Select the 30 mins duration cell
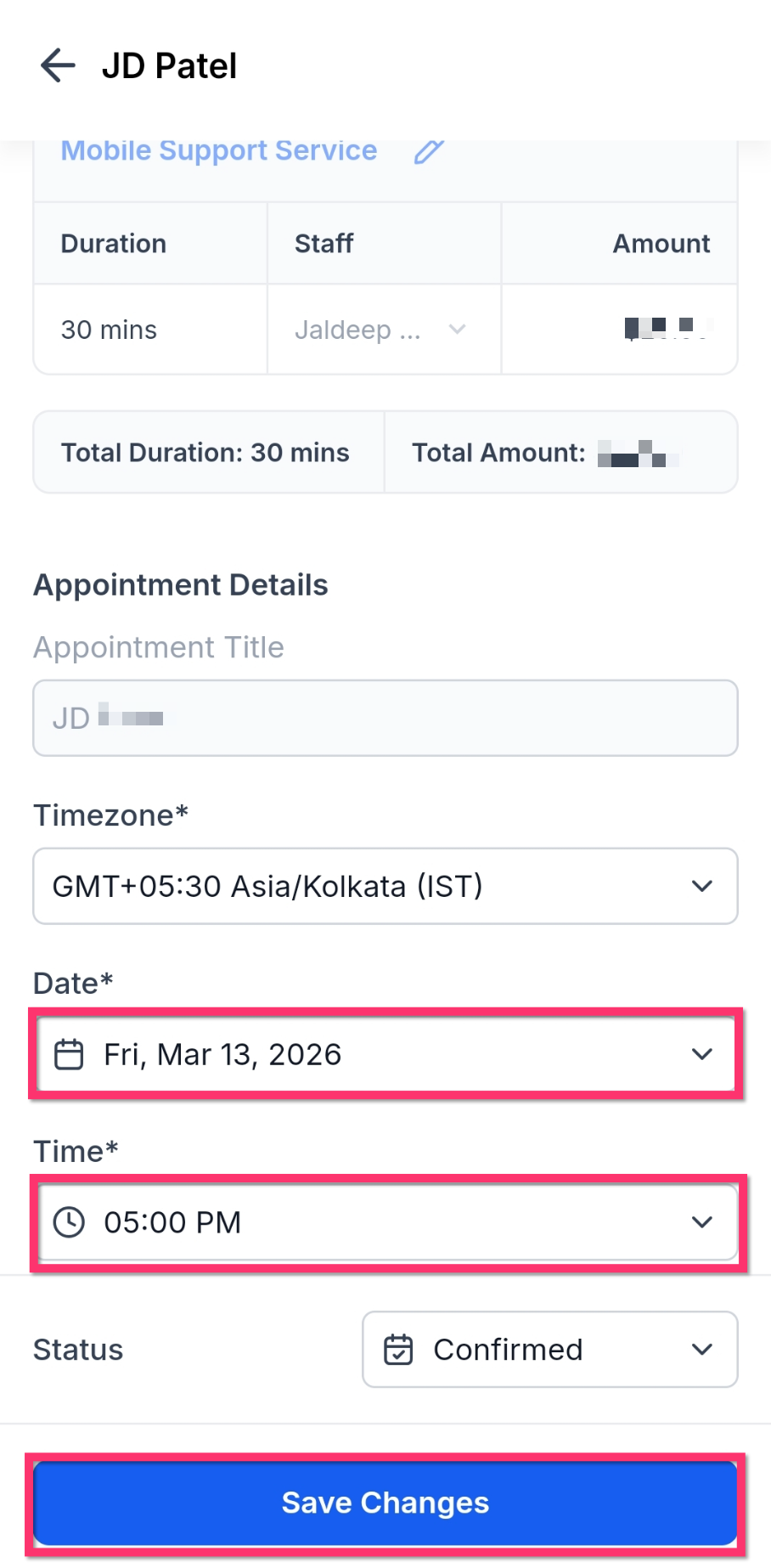The image size is (771, 1568). [x=150, y=330]
